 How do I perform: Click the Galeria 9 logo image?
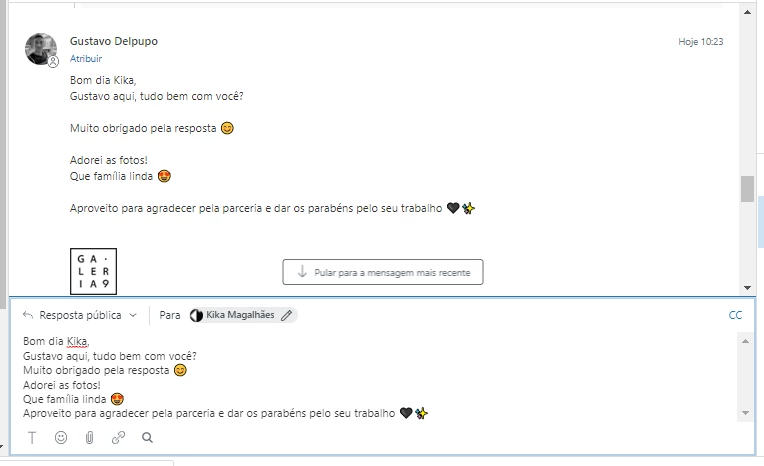(x=94, y=272)
